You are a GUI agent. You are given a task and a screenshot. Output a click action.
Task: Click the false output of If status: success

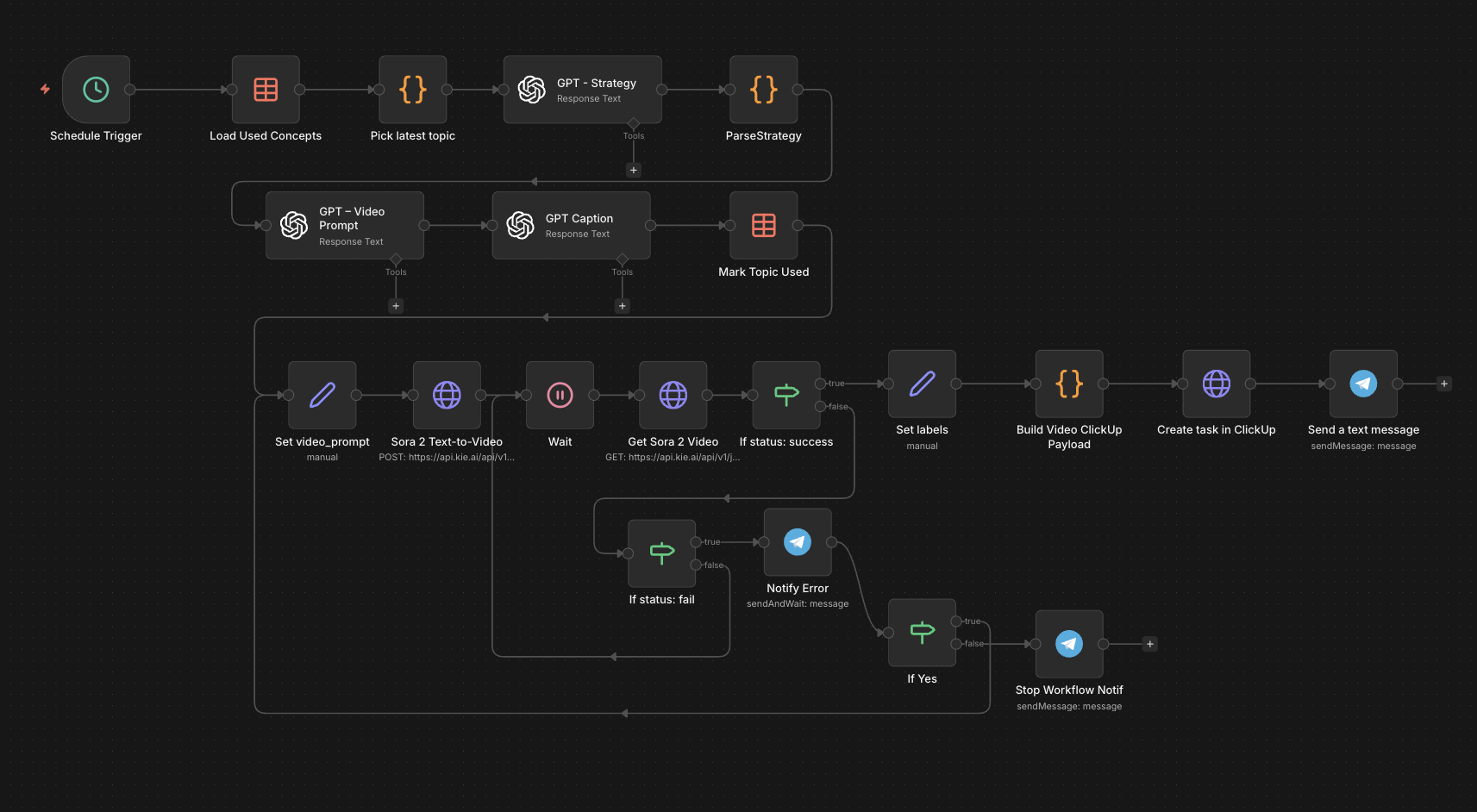coord(820,406)
